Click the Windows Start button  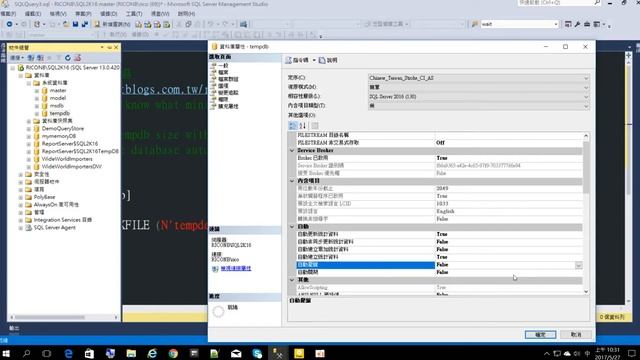click(x=6, y=353)
